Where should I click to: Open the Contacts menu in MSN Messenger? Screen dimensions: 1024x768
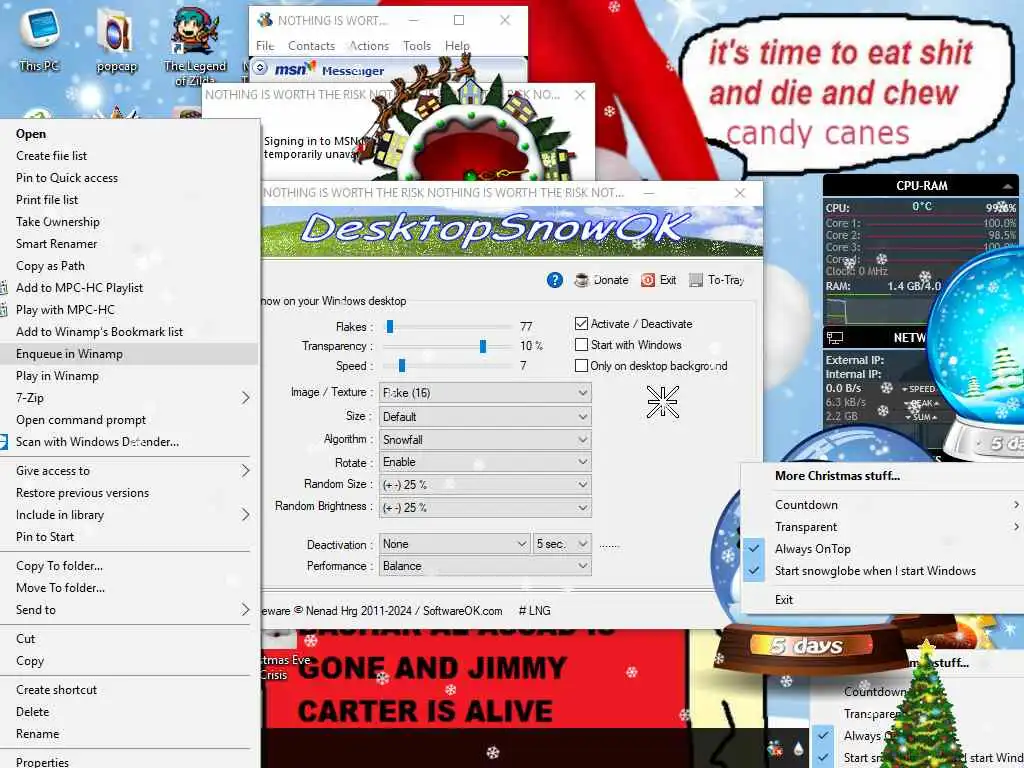pyautogui.click(x=312, y=46)
